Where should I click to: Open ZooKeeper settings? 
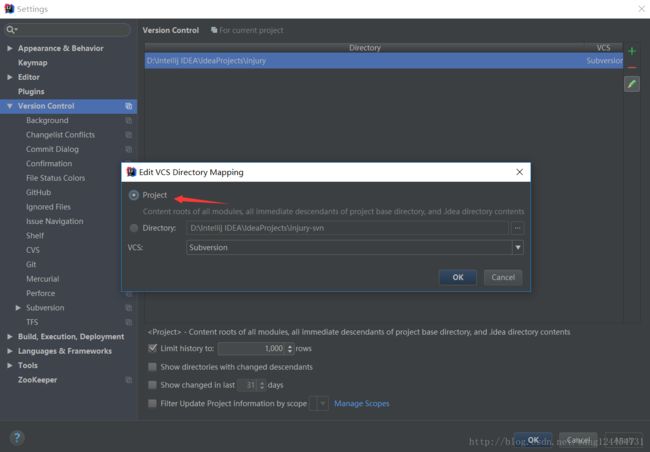(37, 380)
